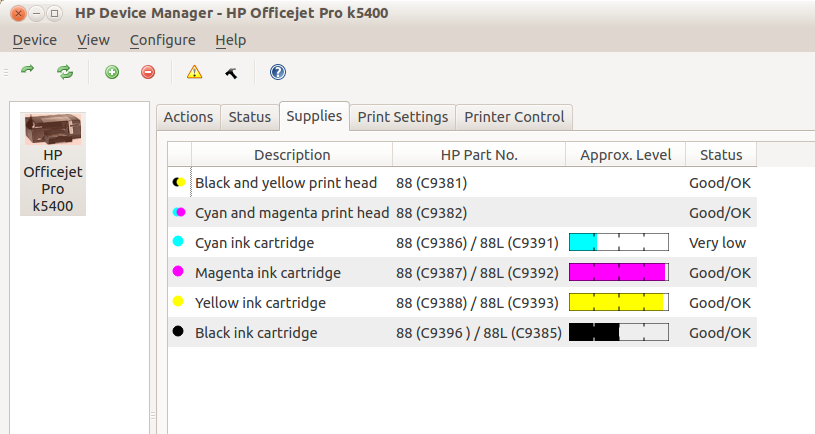Click the blank row-marker column header

tap(180, 155)
